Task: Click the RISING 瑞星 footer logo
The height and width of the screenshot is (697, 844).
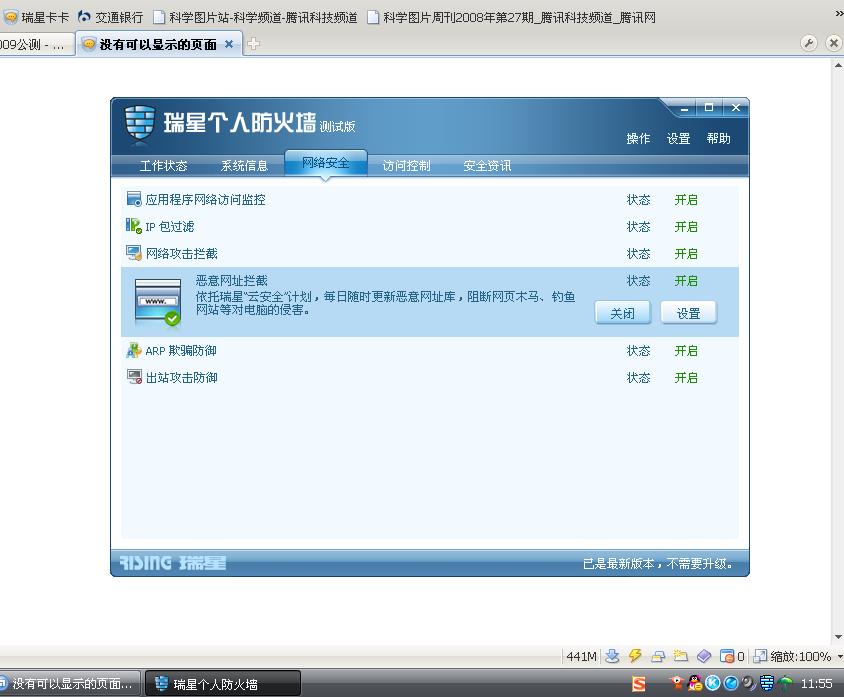Action: (172, 563)
